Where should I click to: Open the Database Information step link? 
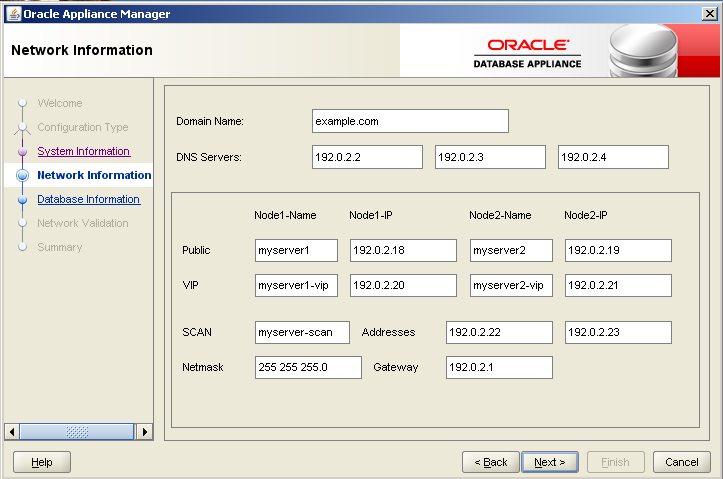coord(89,199)
